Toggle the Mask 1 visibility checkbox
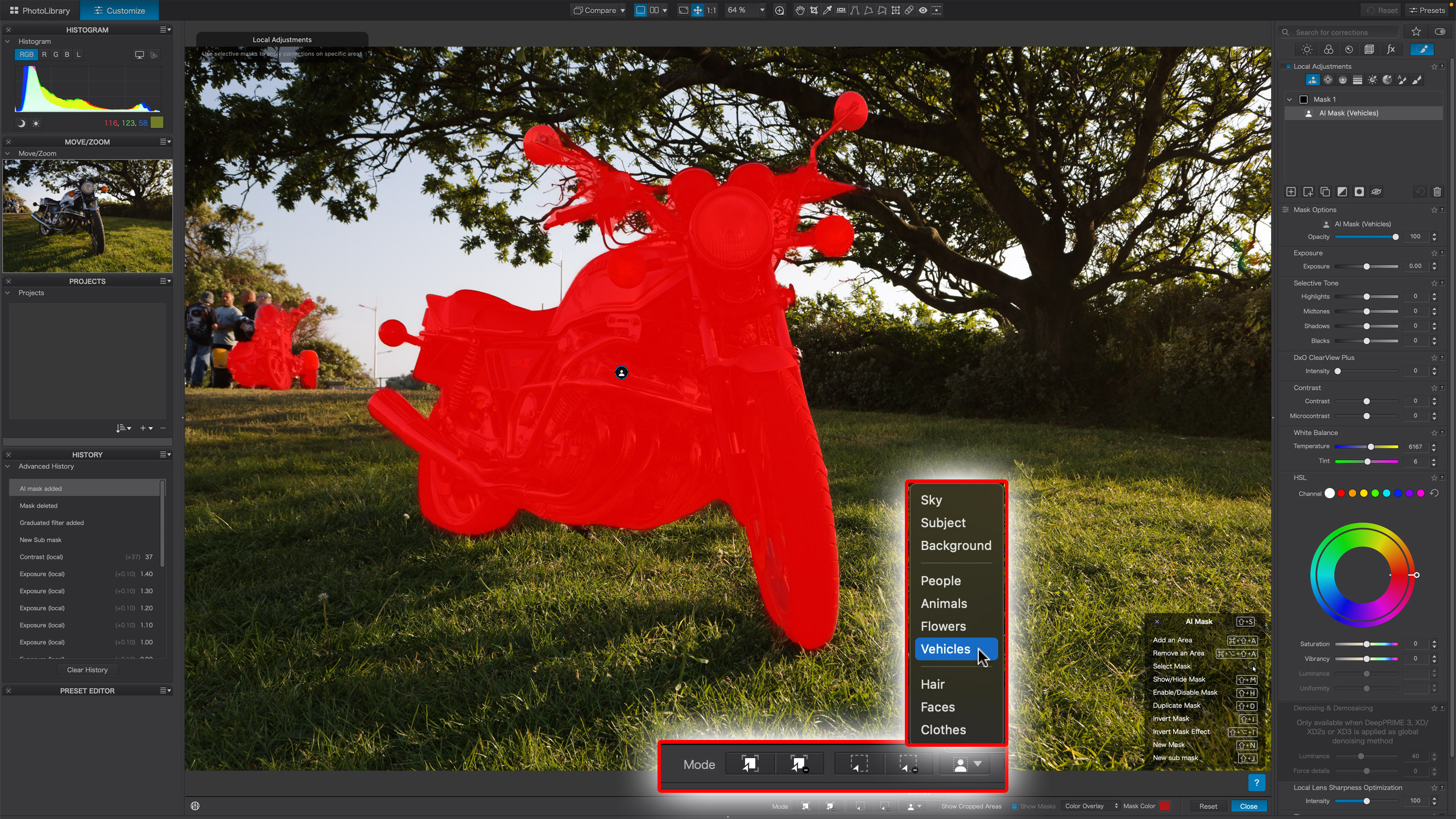 click(x=1304, y=99)
